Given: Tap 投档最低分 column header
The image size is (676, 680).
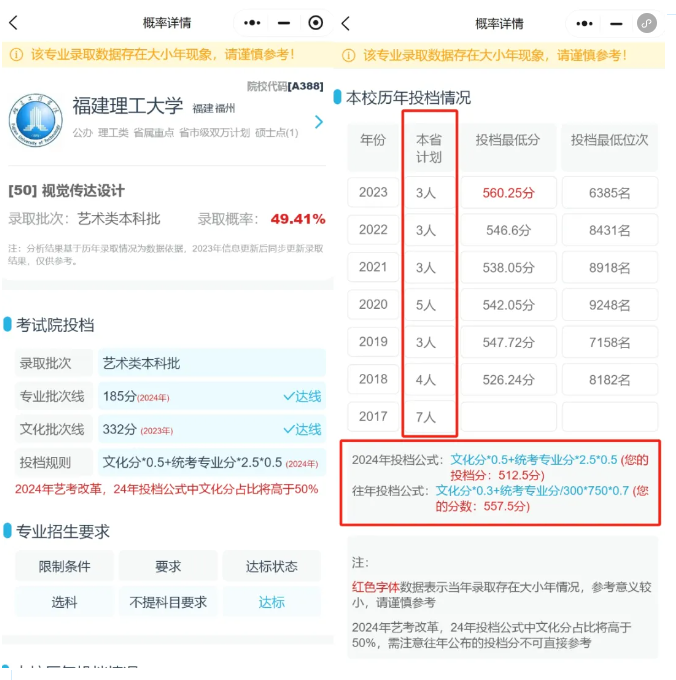Looking at the screenshot, I should coord(508,148).
